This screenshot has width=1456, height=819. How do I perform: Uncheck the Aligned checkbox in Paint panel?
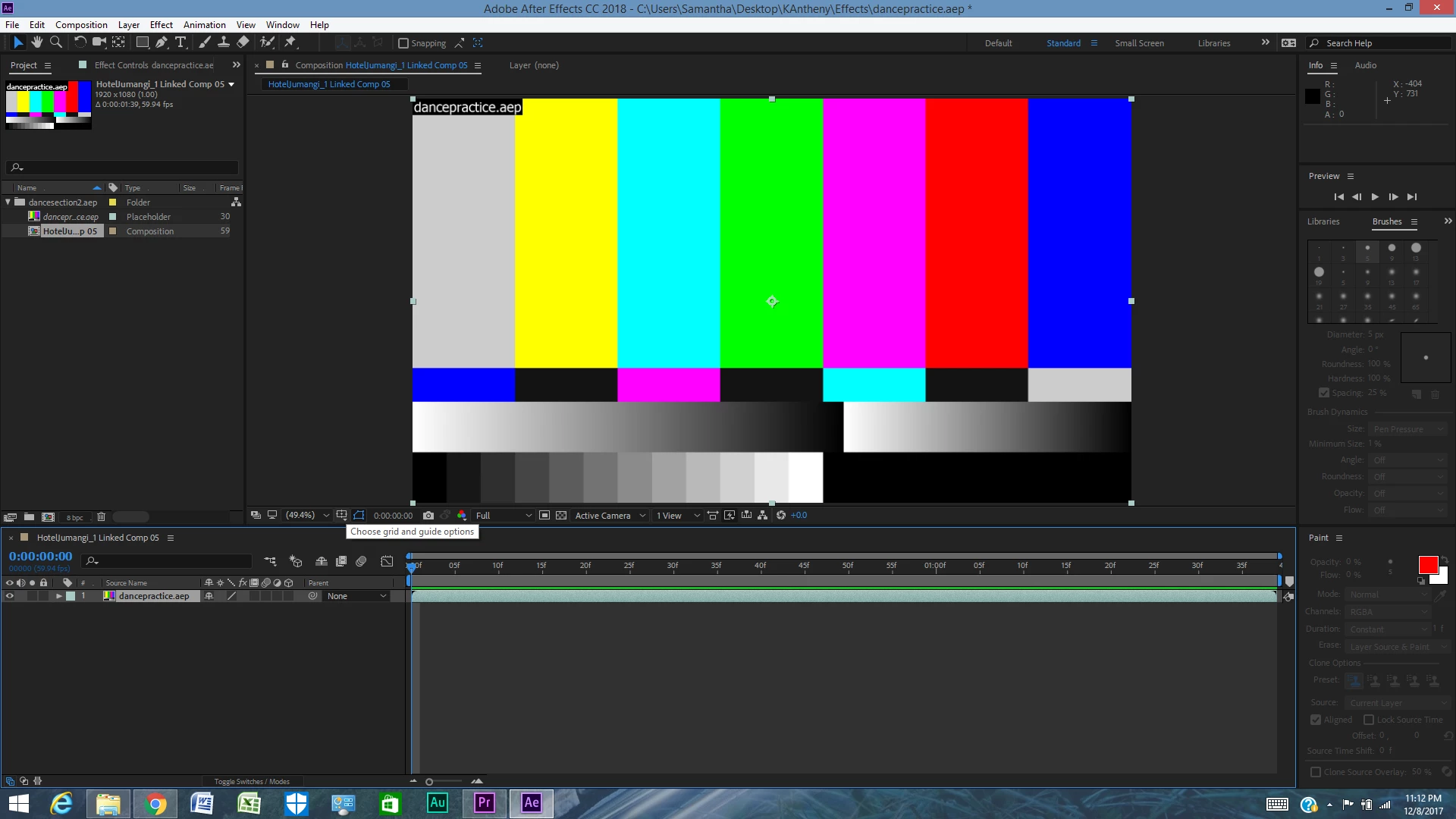[x=1316, y=720]
